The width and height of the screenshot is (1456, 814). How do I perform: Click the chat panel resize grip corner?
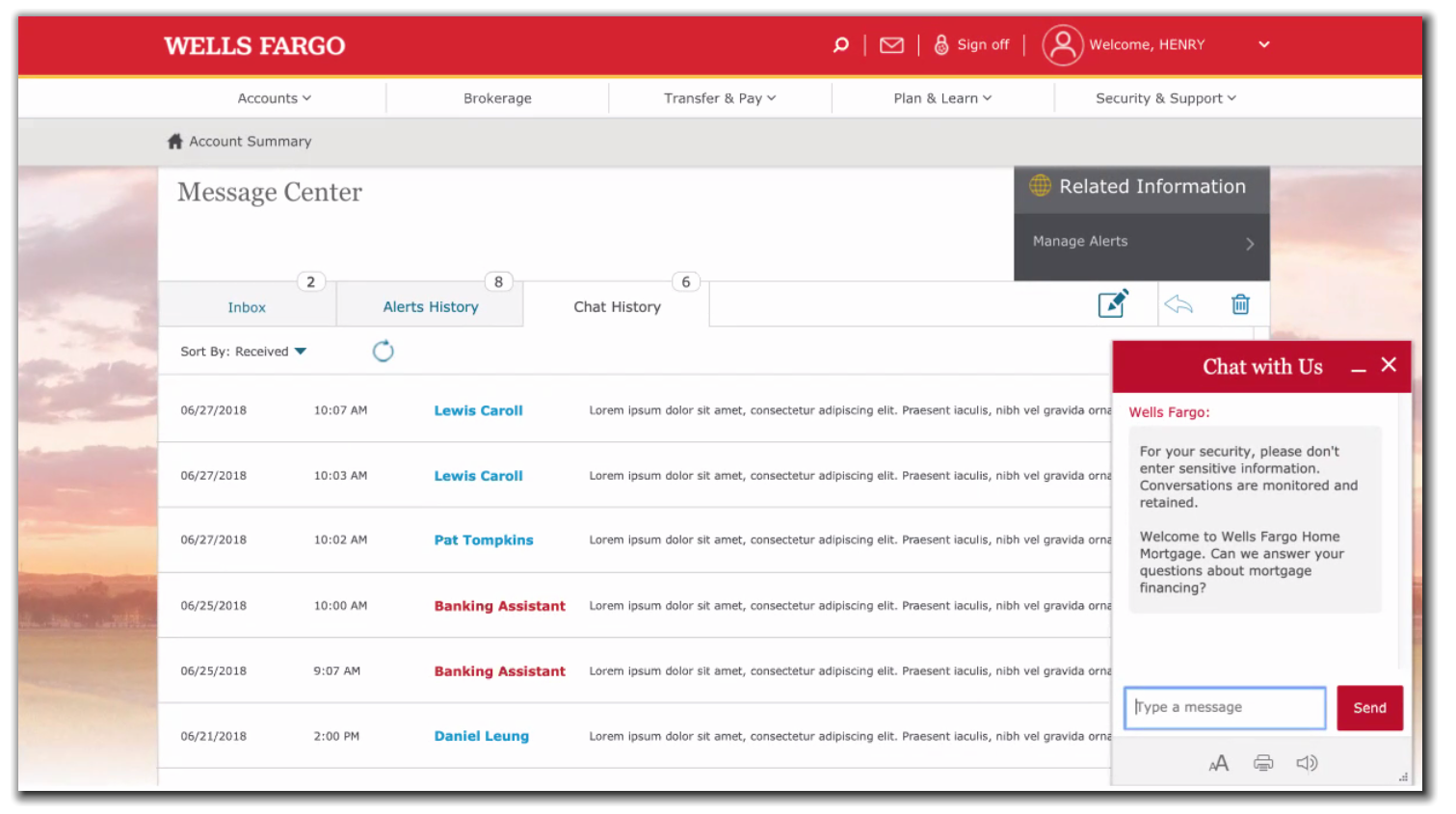point(1403,777)
